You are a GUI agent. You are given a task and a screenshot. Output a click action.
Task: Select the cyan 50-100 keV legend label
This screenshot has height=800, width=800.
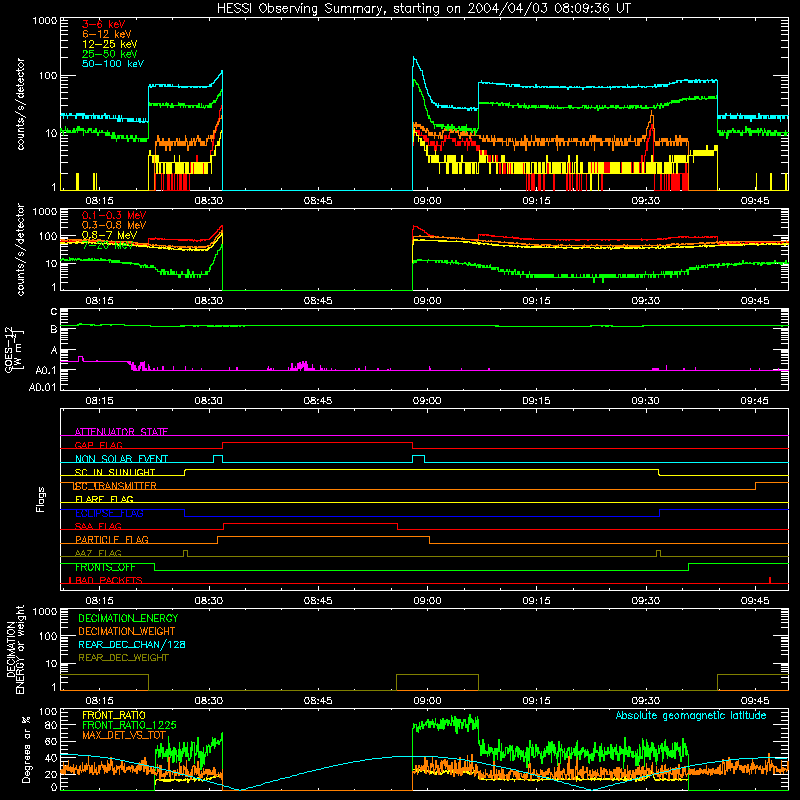(113, 64)
